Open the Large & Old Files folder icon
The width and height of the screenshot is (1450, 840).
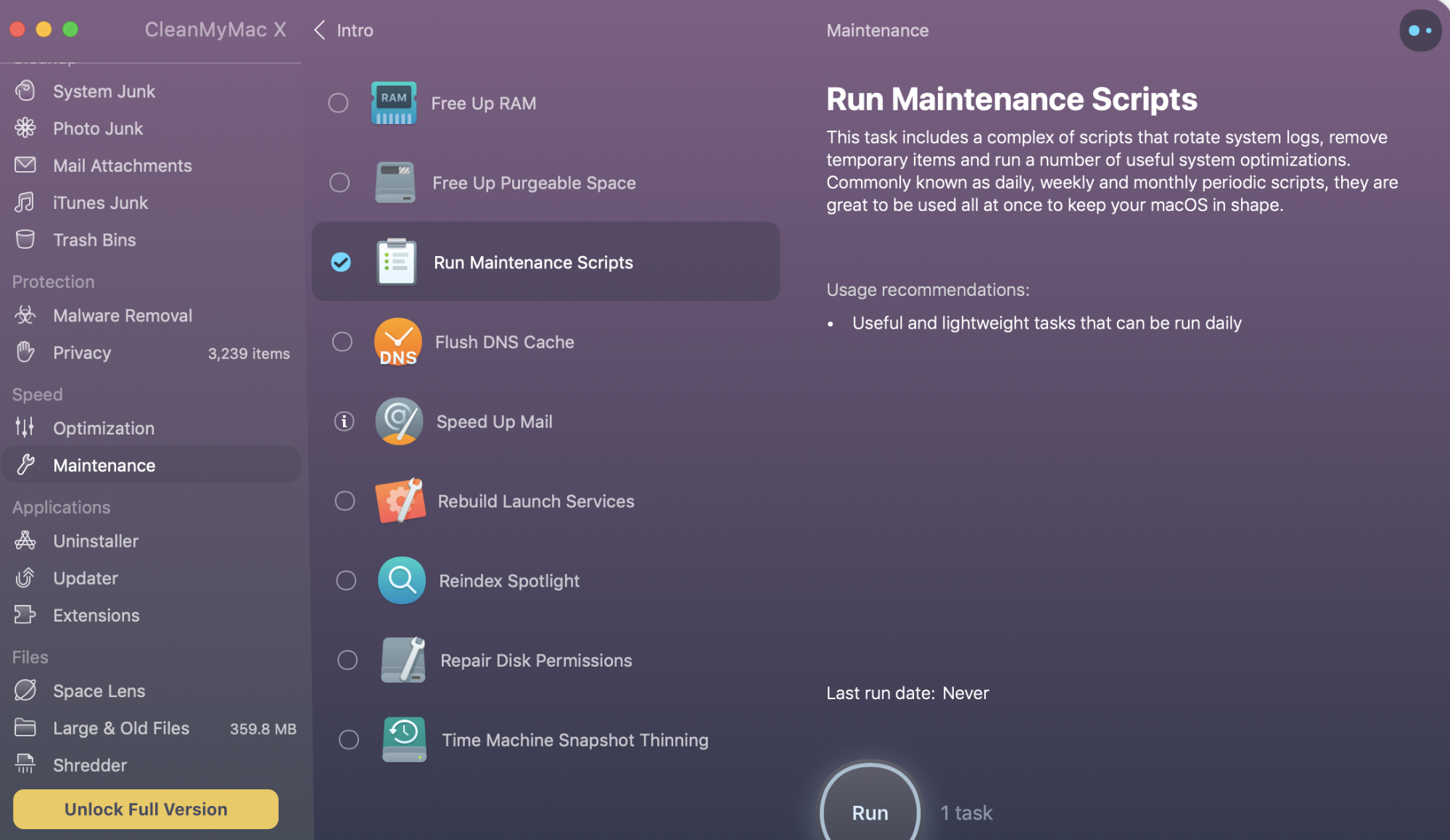pos(25,728)
